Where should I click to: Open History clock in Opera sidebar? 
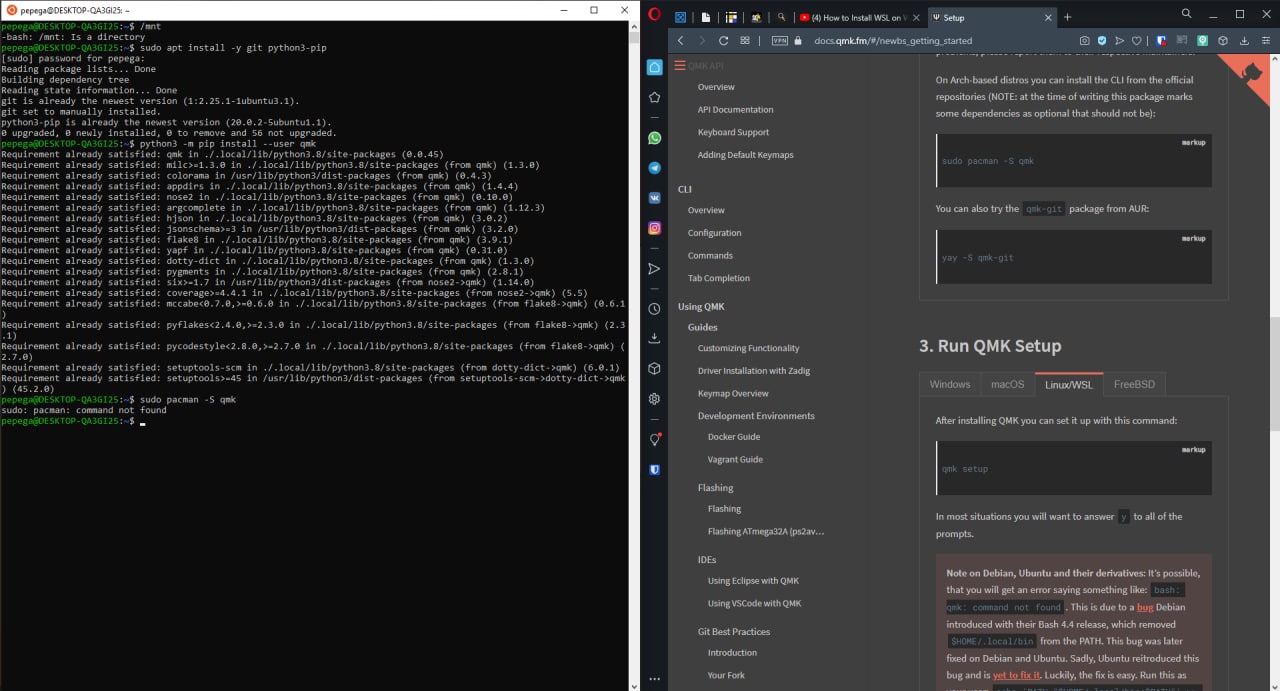pos(654,309)
